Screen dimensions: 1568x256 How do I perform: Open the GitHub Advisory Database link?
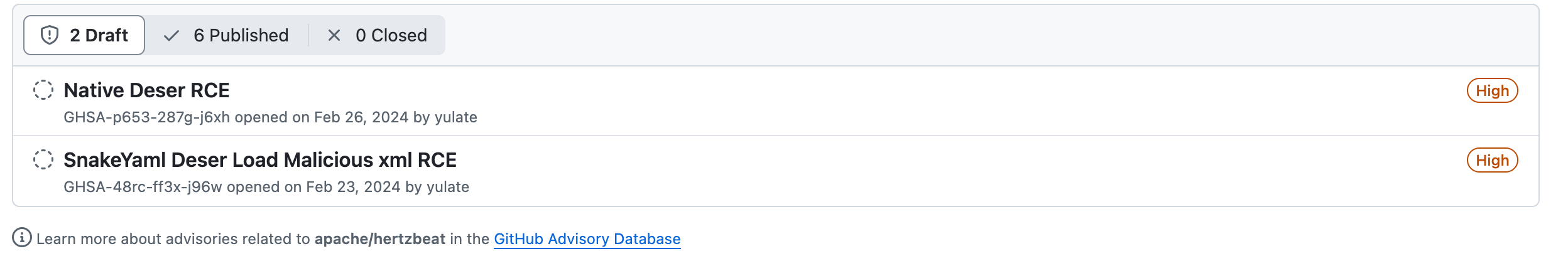[587, 239]
